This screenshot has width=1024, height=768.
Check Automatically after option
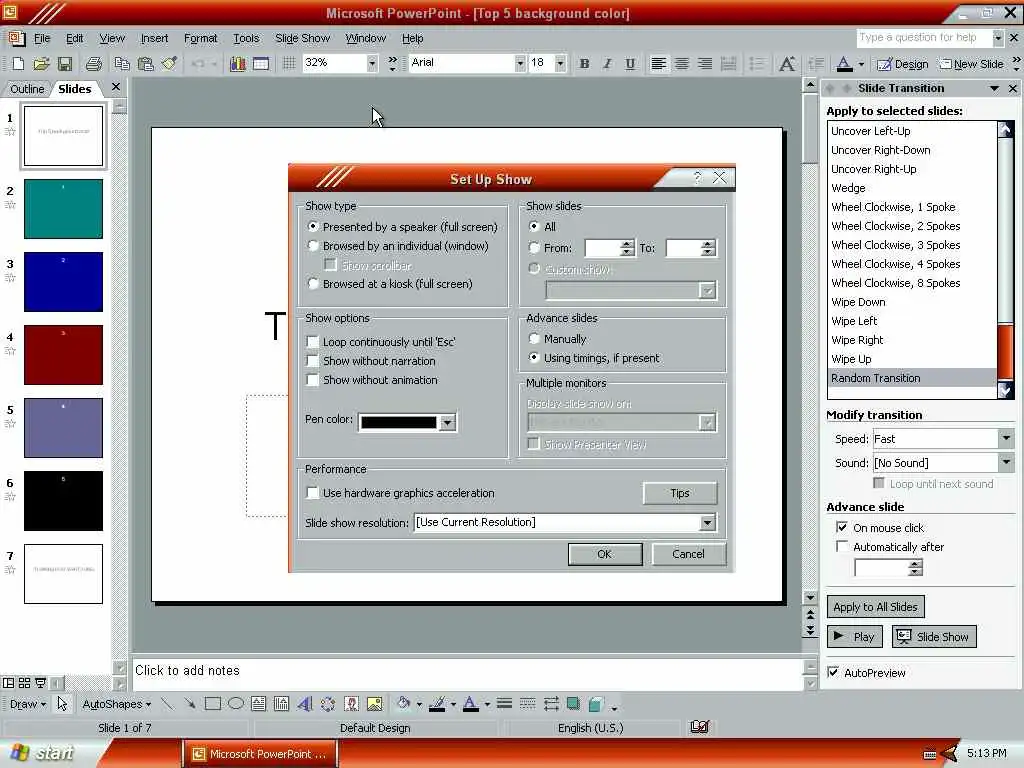(842, 547)
